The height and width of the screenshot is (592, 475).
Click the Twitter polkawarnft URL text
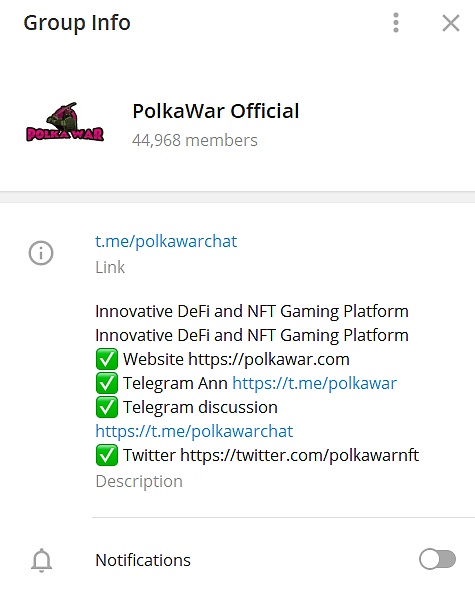[300, 455]
